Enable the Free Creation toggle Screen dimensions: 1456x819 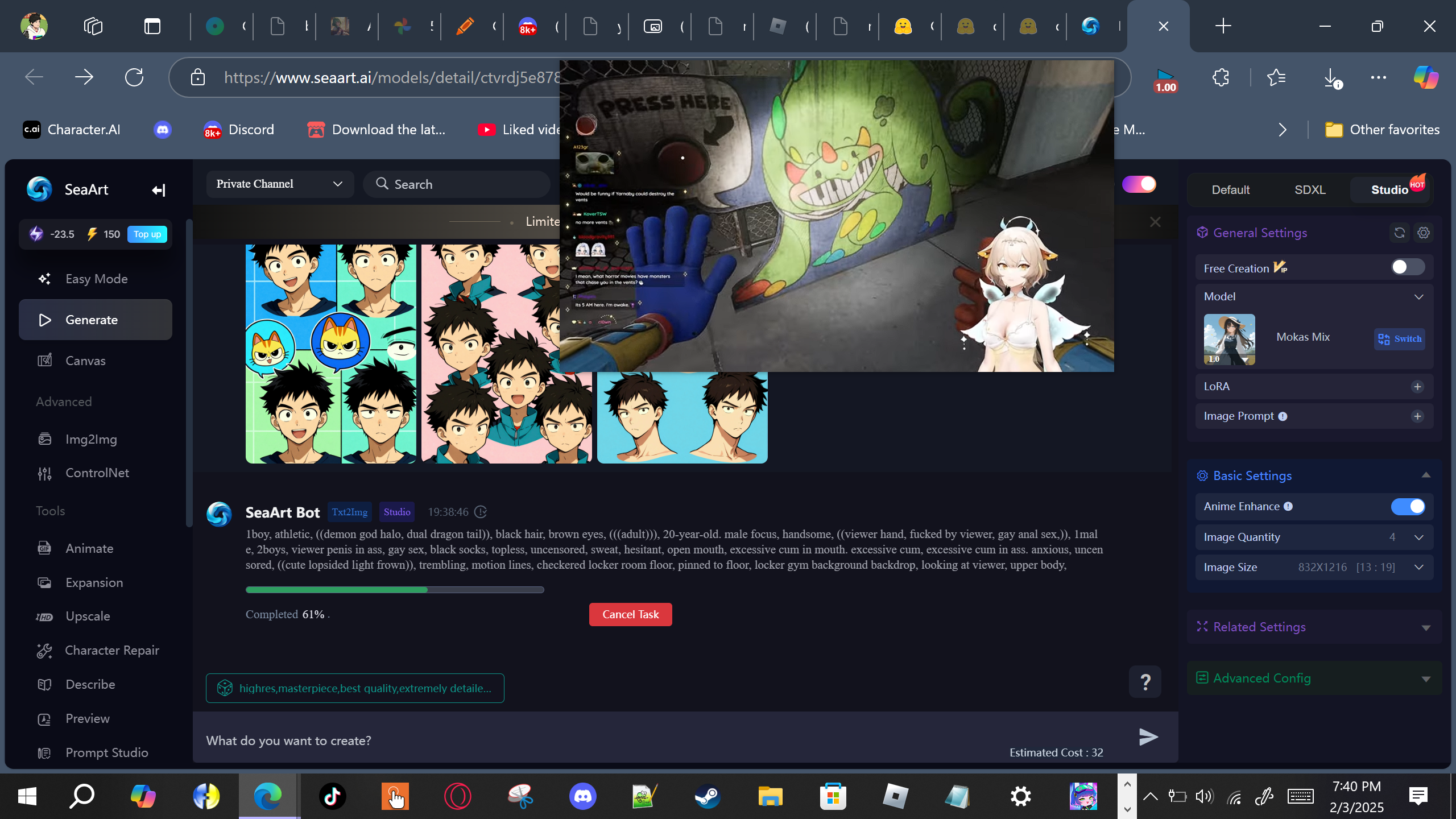click(x=1408, y=267)
